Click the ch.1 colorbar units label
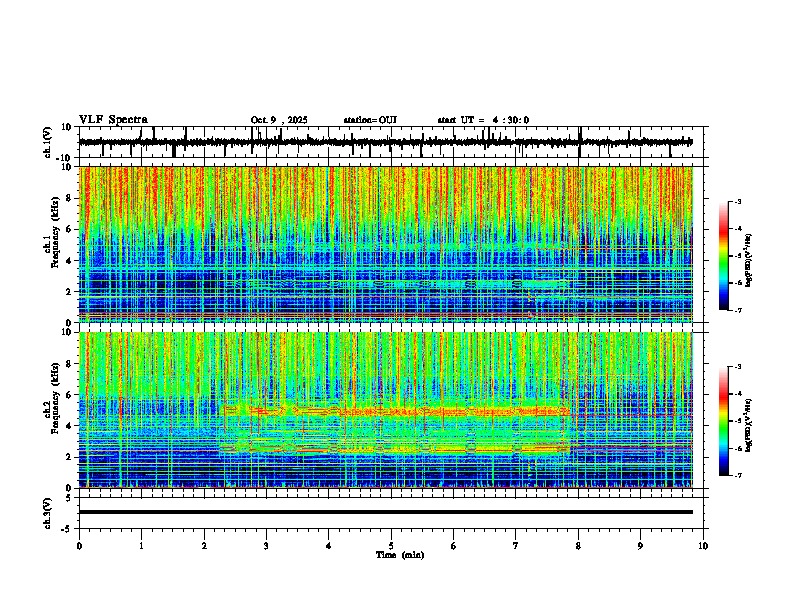Screen dimensions: 792x612 pyautogui.click(x=749, y=260)
